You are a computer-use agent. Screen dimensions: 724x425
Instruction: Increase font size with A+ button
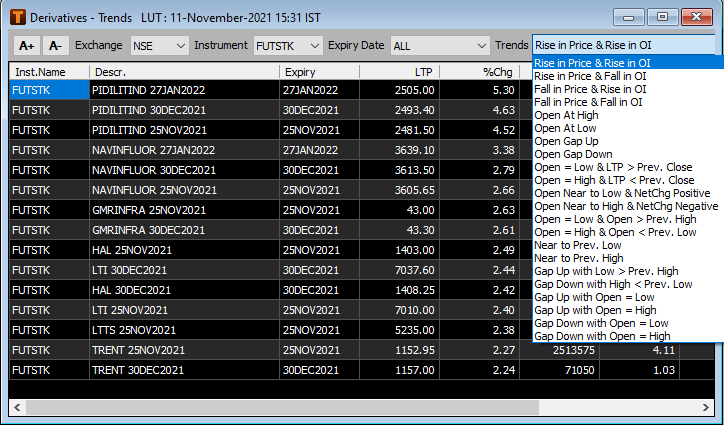(27, 46)
